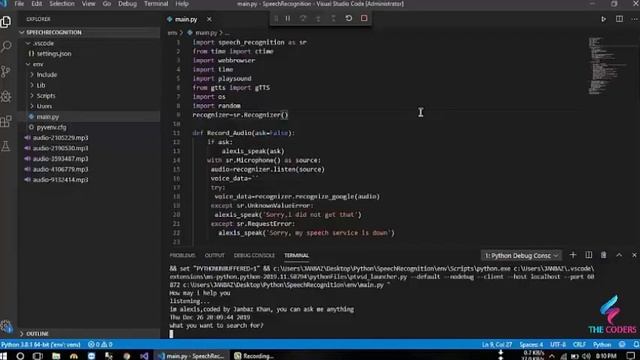The image size is (640, 360).
Task: Open the Debug view in activity bar
Action: coord(6,97)
